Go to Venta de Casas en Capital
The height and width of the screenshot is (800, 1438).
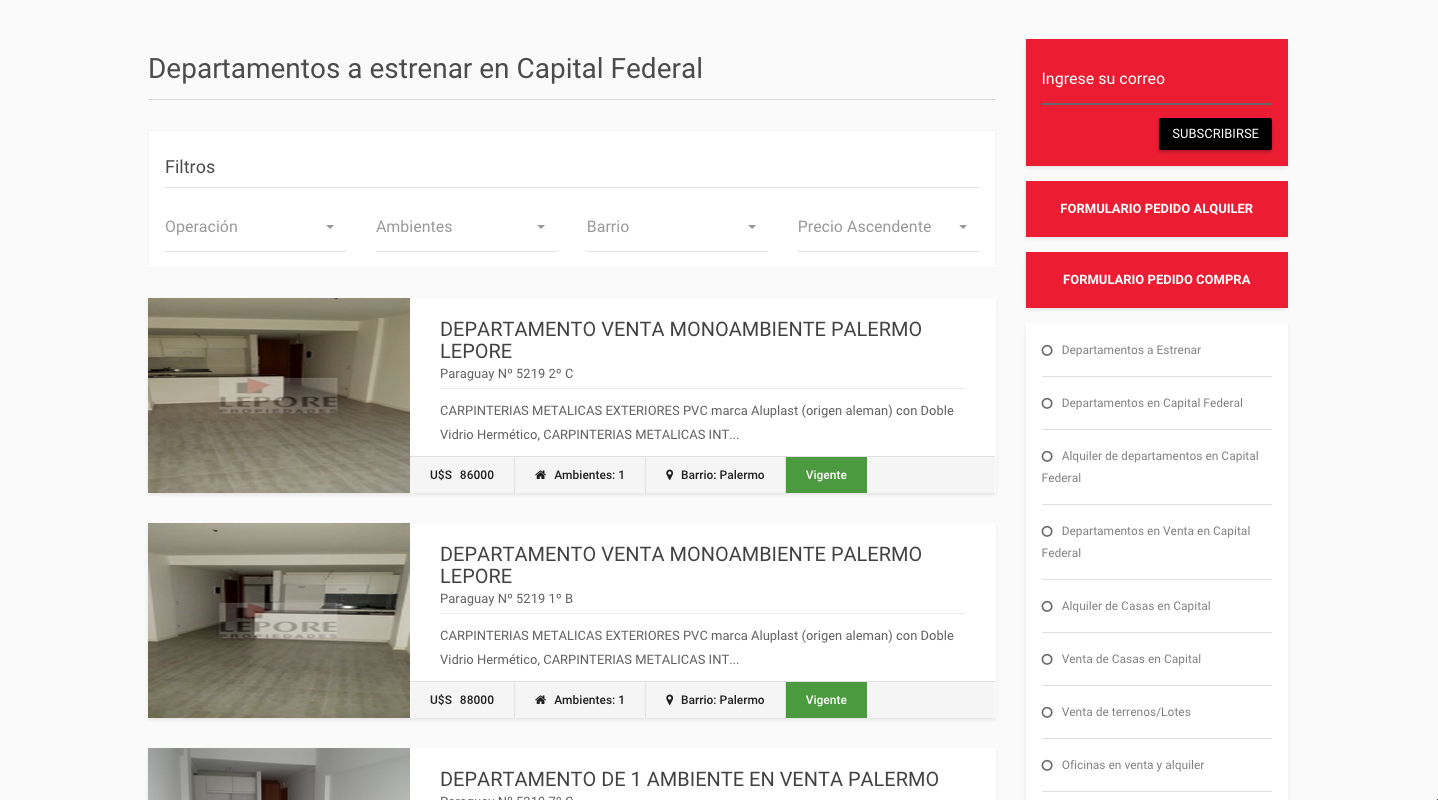tap(1131, 659)
